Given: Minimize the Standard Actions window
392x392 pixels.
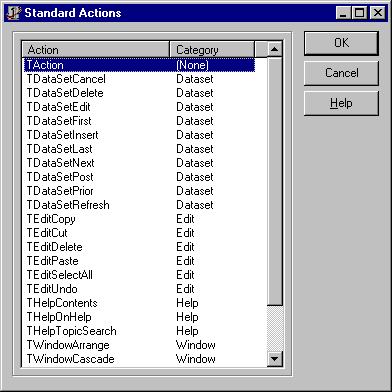Looking at the screenshot, I should click(343, 13).
